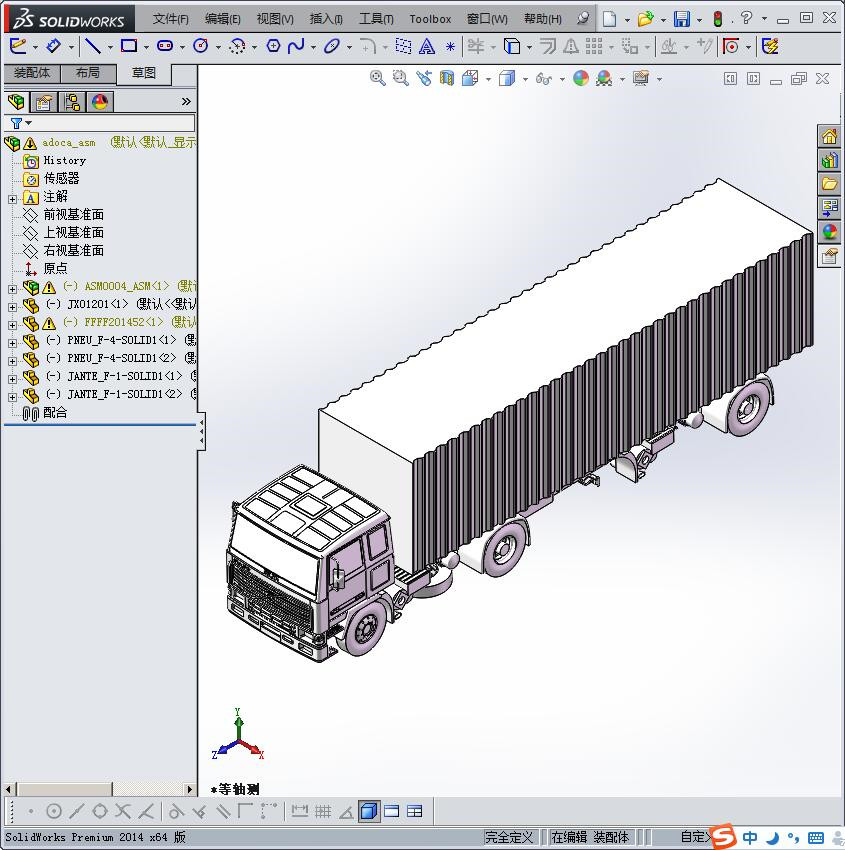Select 配合 mates folder in tree
The image size is (845, 850).
tap(55, 413)
